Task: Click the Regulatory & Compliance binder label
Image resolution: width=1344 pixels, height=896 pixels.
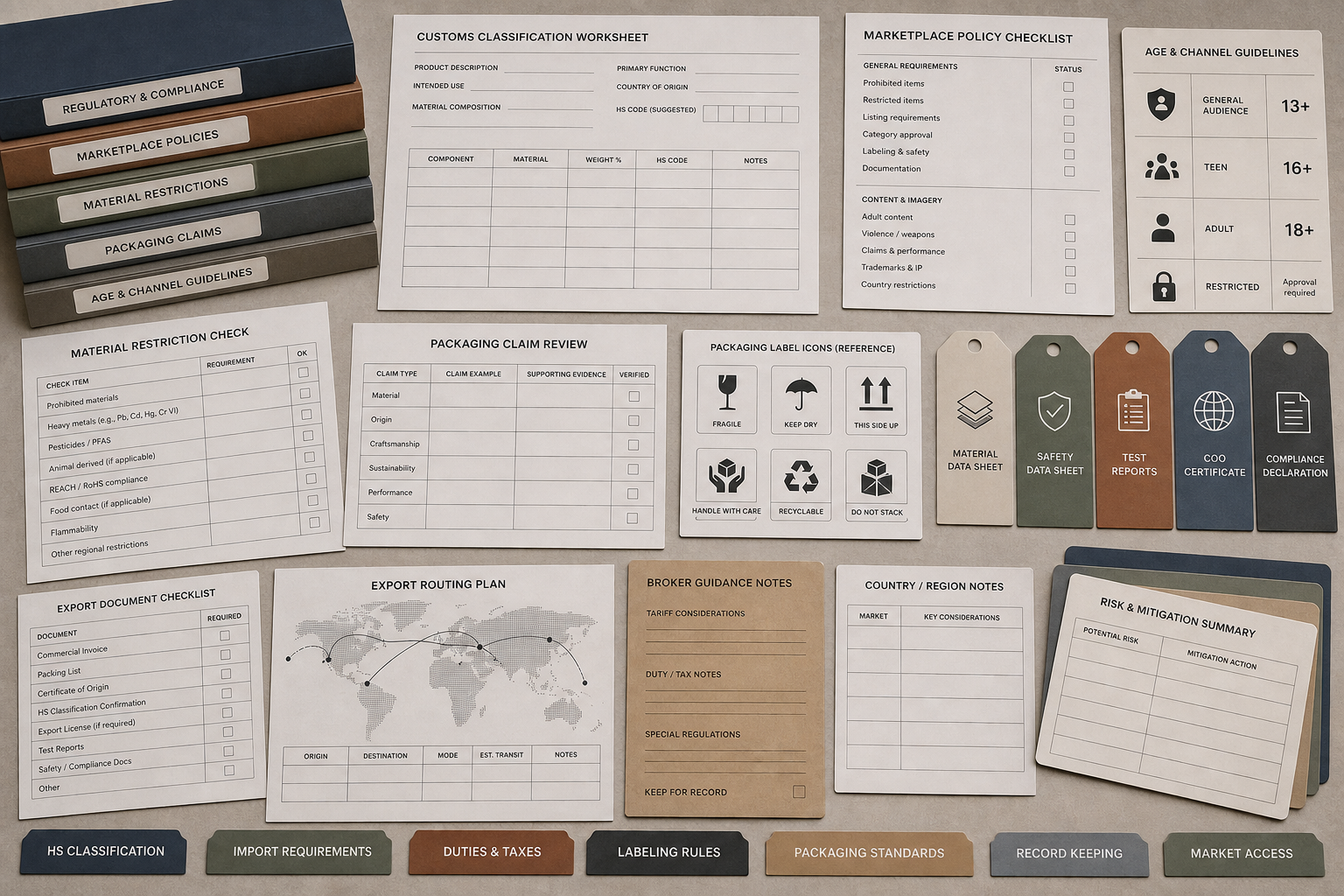Action: coord(143,96)
